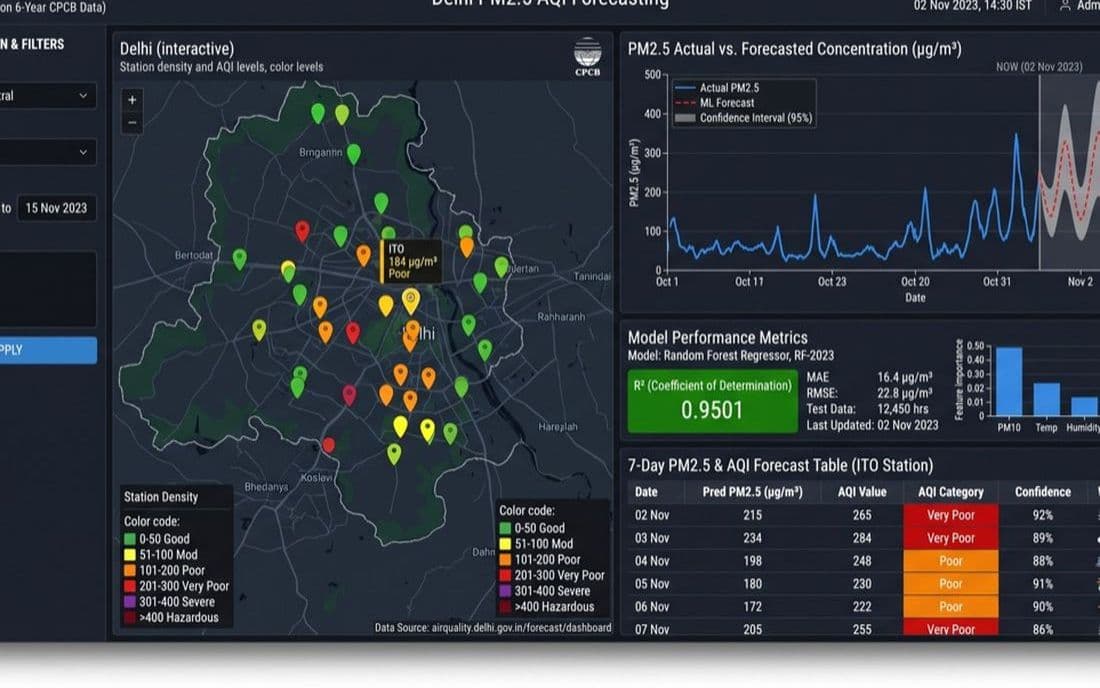Click the 'NOW (02 Nov 2023)' chart marker
Screen dimensions: 1100x688
tap(1039, 67)
